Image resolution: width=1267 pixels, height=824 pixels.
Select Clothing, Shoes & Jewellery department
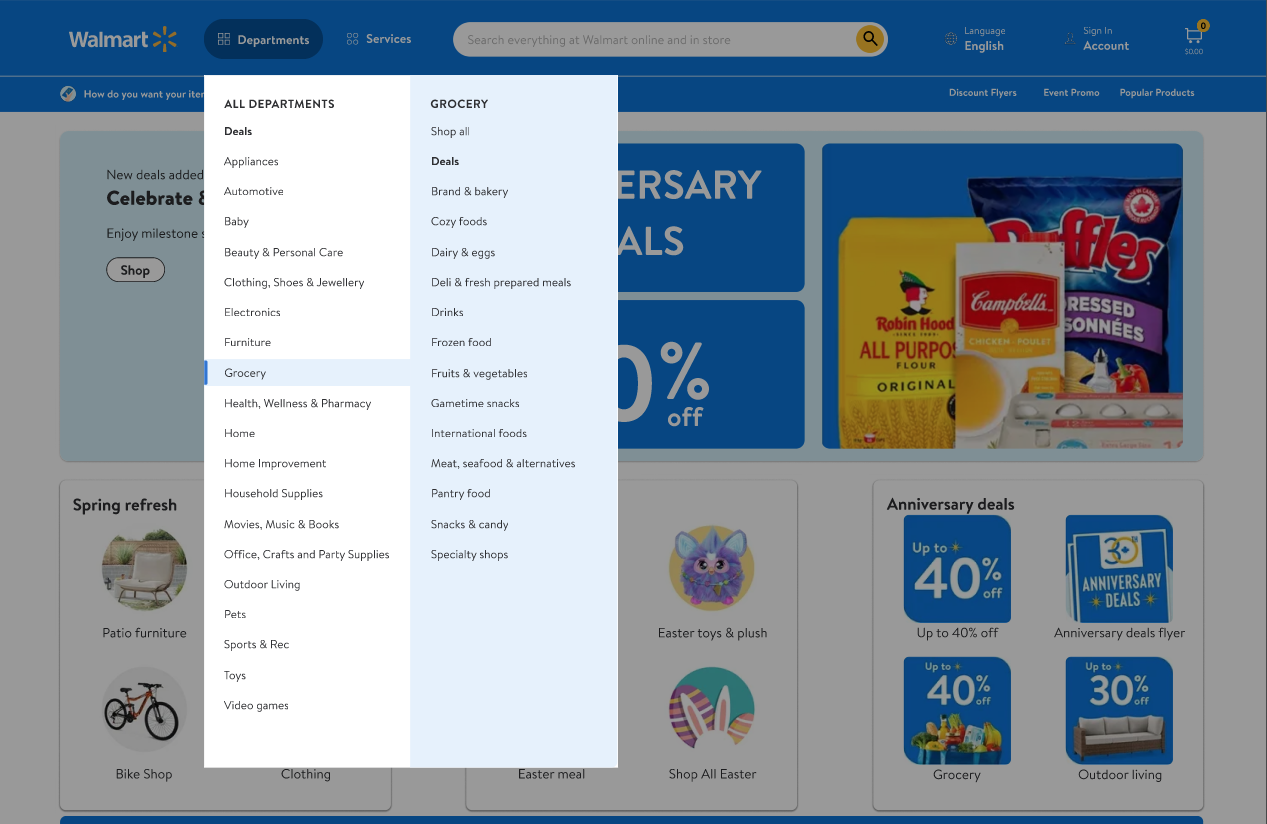pos(294,282)
